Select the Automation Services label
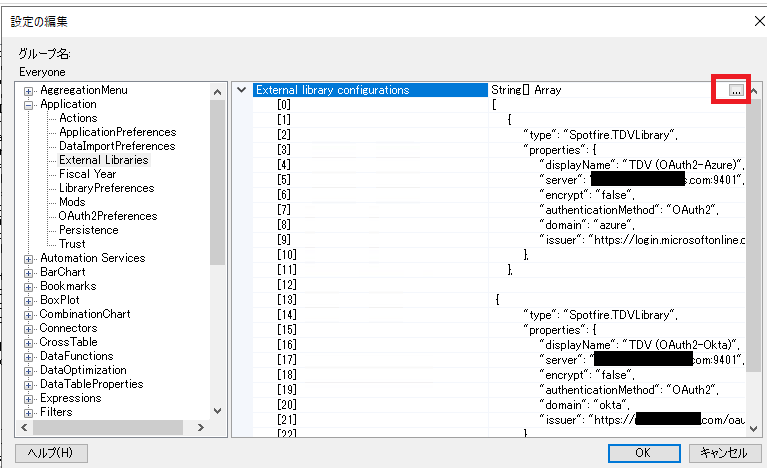767x468 pixels. [92, 258]
